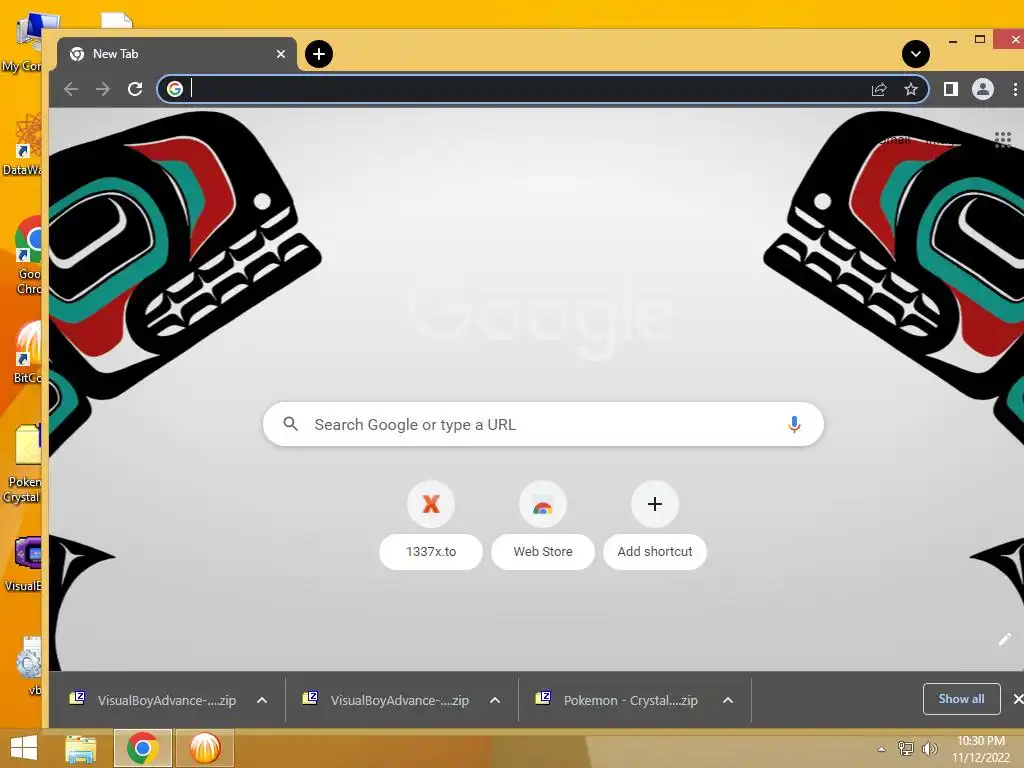
Task: Open the Google apps grid
Action: pos(1002,139)
